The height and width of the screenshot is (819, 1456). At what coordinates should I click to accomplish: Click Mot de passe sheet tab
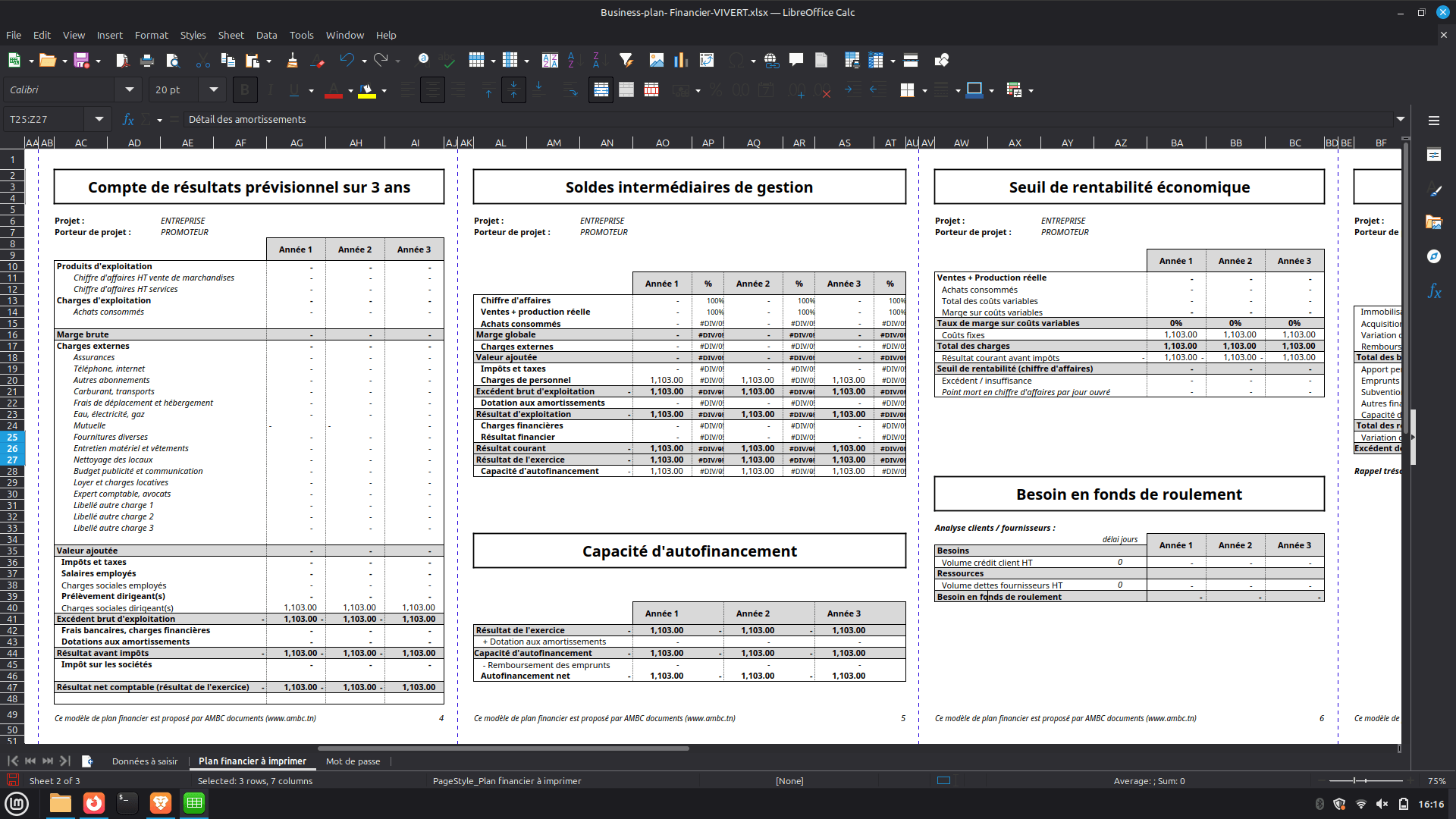353,761
